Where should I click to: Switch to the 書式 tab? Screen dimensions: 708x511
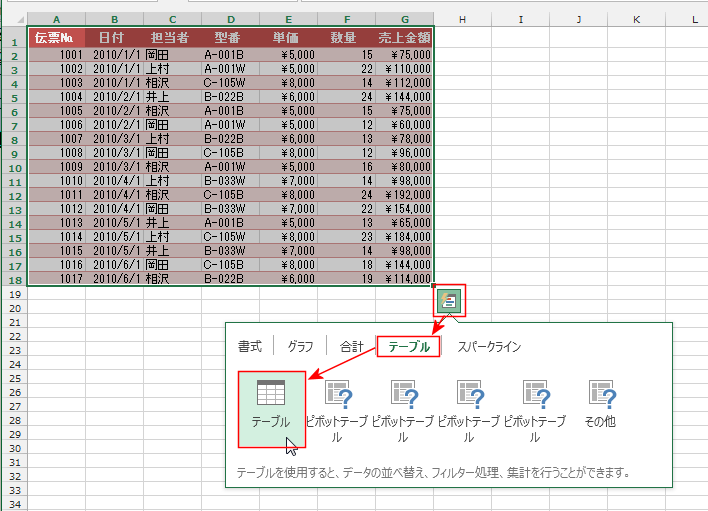point(250,347)
